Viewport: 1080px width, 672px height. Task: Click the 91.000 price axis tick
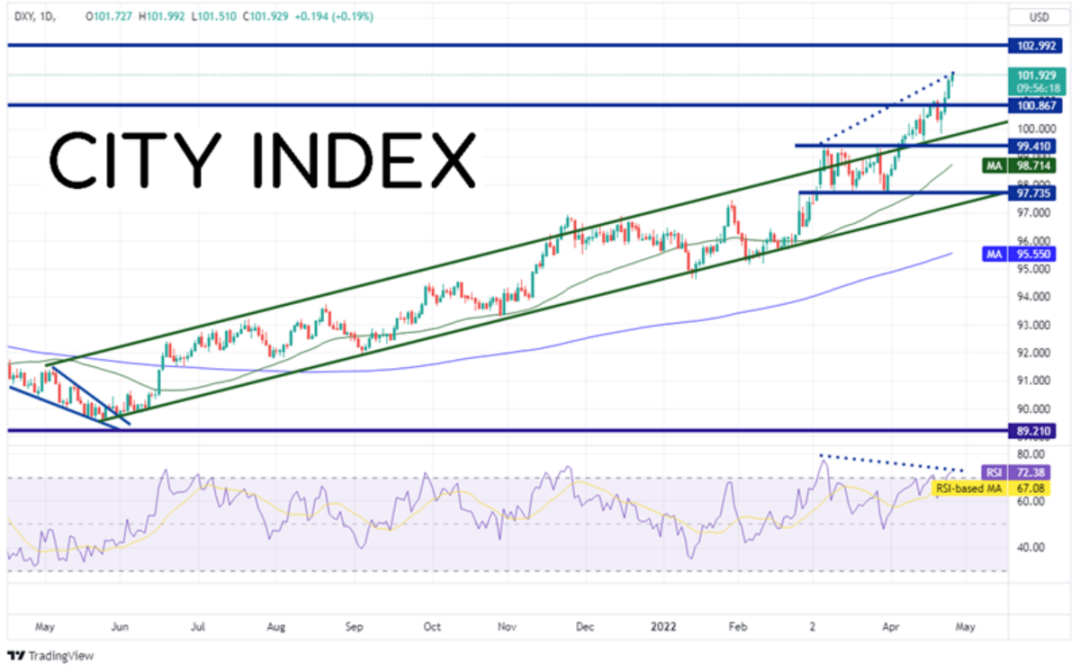[x=1033, y=381]
